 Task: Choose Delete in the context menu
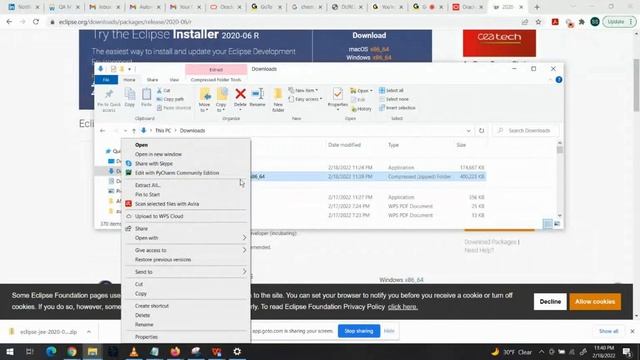[142, 315]
